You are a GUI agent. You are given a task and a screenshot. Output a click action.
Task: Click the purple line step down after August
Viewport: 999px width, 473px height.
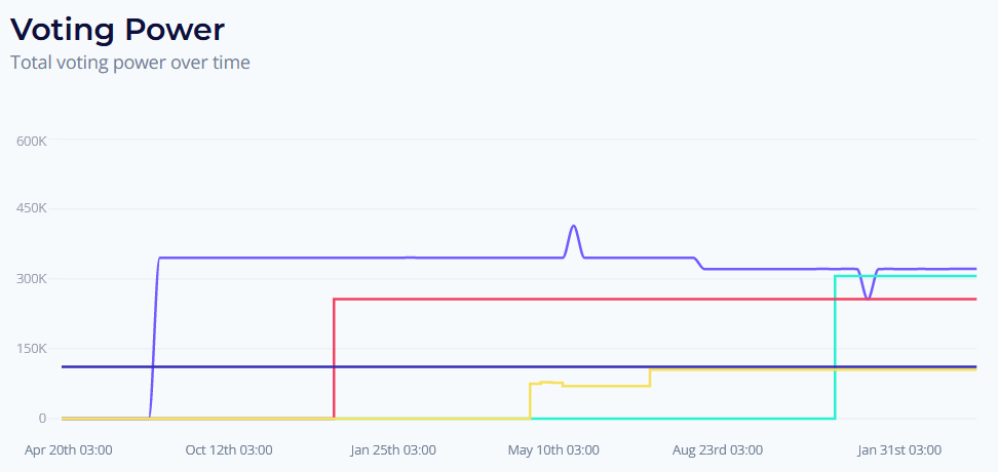coord(698,263)
